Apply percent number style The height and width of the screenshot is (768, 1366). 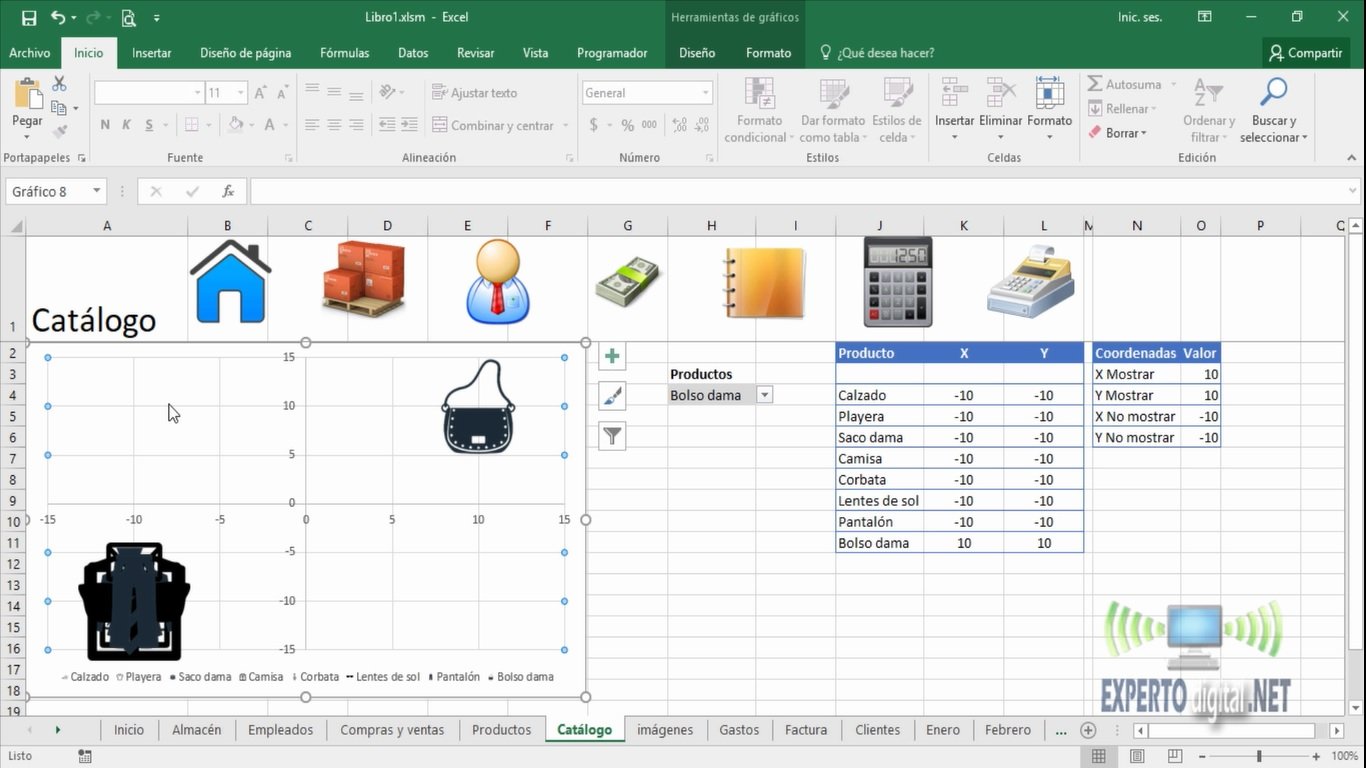coord(627,125)
